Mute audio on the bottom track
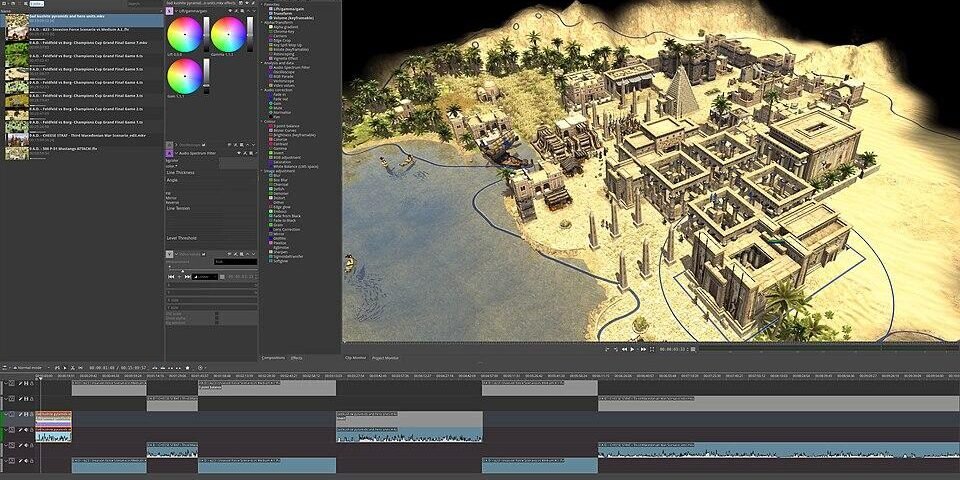The image size is (960, 480). point(27,461)
